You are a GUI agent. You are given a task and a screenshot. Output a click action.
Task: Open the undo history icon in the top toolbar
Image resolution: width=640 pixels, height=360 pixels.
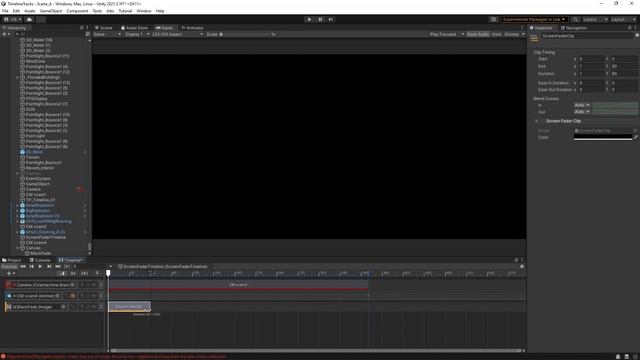pos(493,19)
